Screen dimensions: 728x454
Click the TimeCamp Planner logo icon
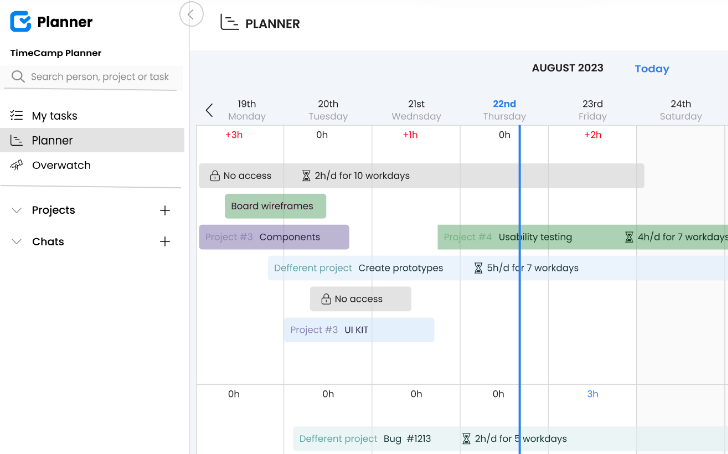(x=20, y=21)
